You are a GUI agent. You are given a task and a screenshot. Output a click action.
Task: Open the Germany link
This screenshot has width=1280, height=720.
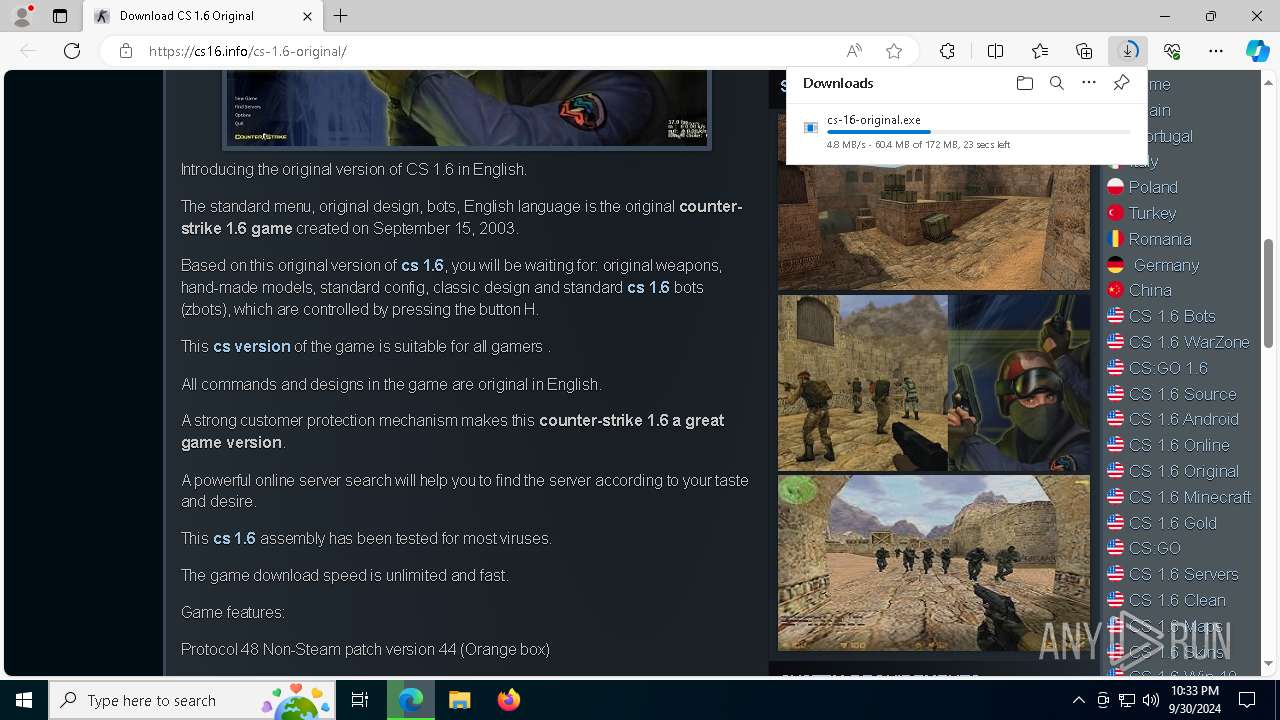1166,265
